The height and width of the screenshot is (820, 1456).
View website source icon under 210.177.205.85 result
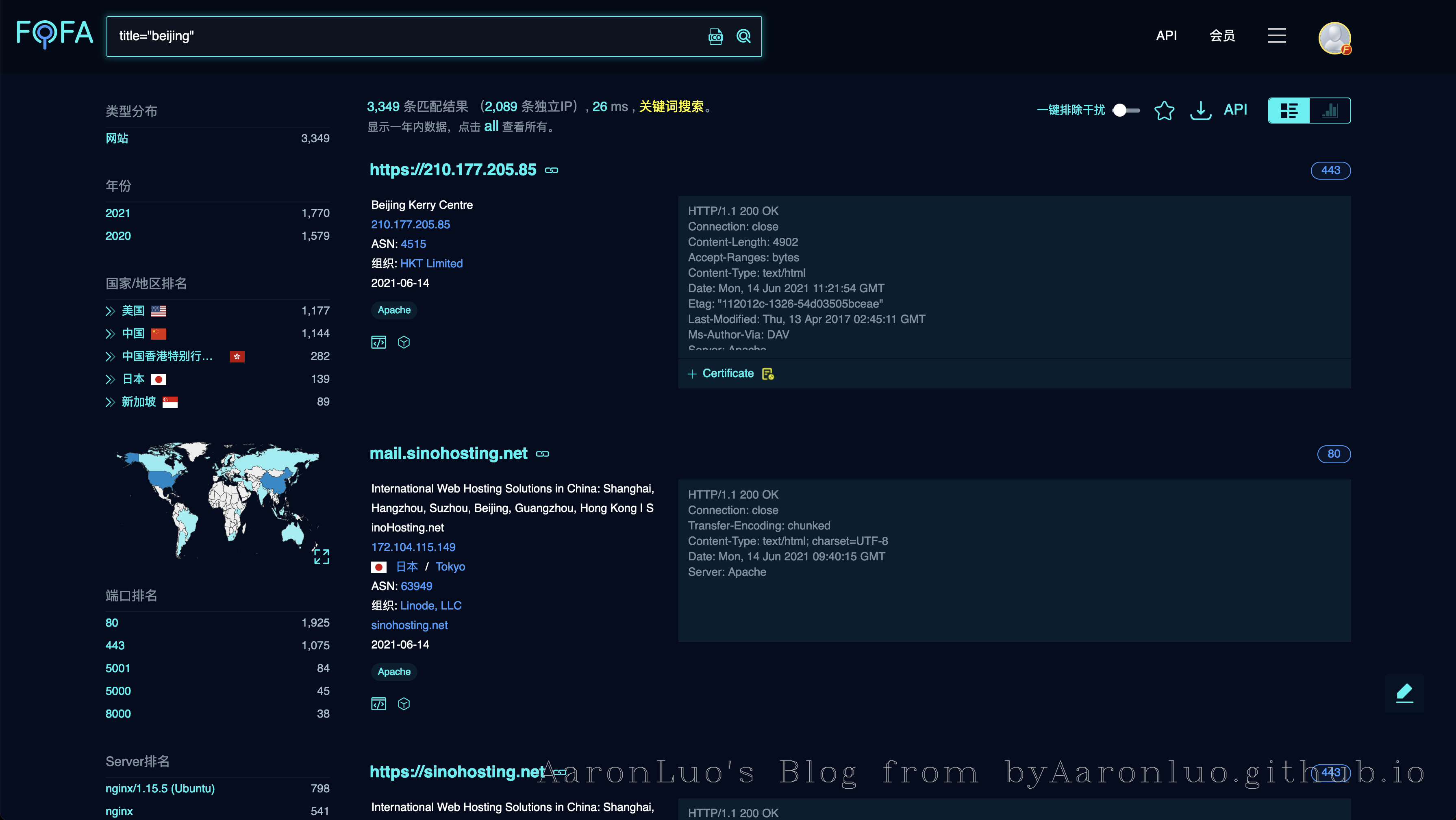(378, 343)
